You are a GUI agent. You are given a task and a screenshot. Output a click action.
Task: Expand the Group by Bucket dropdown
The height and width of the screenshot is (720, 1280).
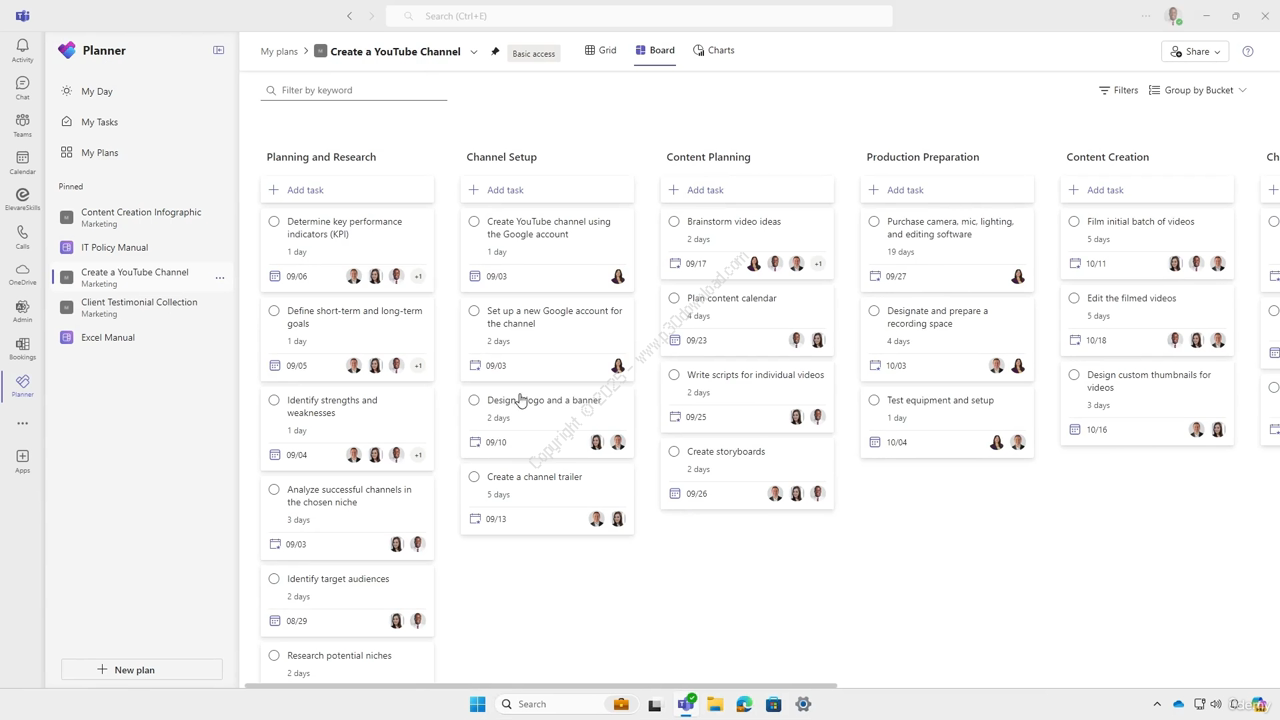click(1197, 90)
